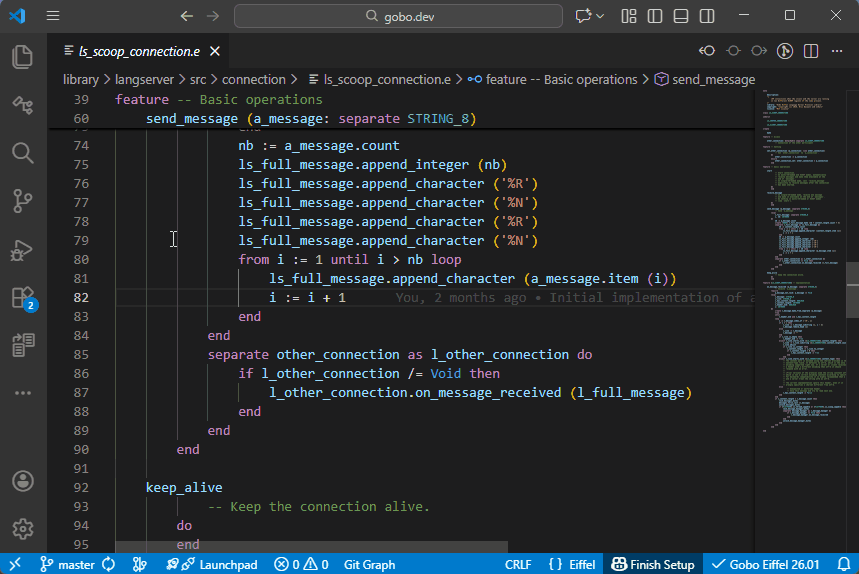This screenshot has height=574, width=859.
Task: Open the Explorer view in activity bar
Action: (x=23, y=57)
